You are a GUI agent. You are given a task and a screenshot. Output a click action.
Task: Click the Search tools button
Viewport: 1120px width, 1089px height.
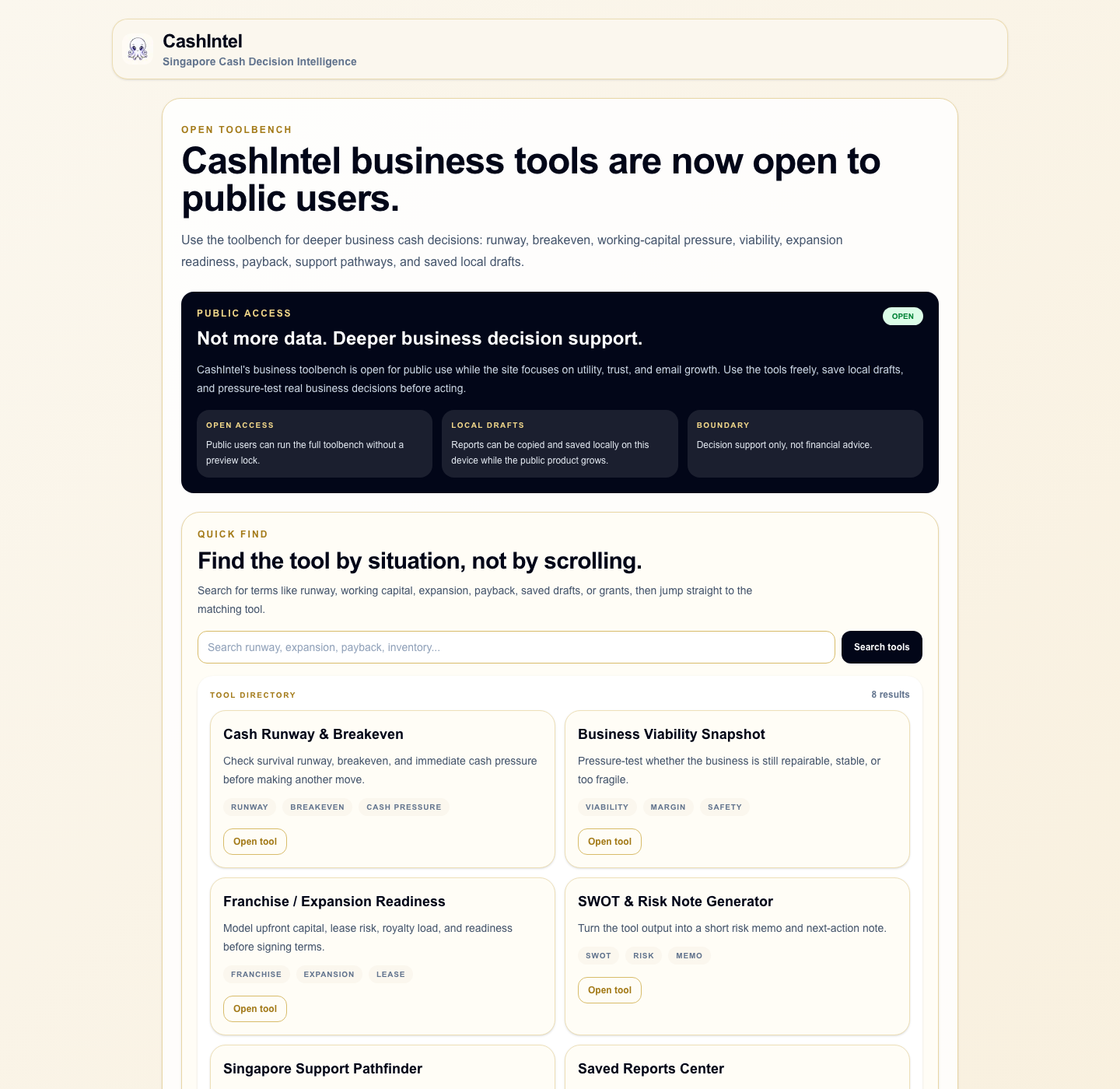tap(882, 647)
